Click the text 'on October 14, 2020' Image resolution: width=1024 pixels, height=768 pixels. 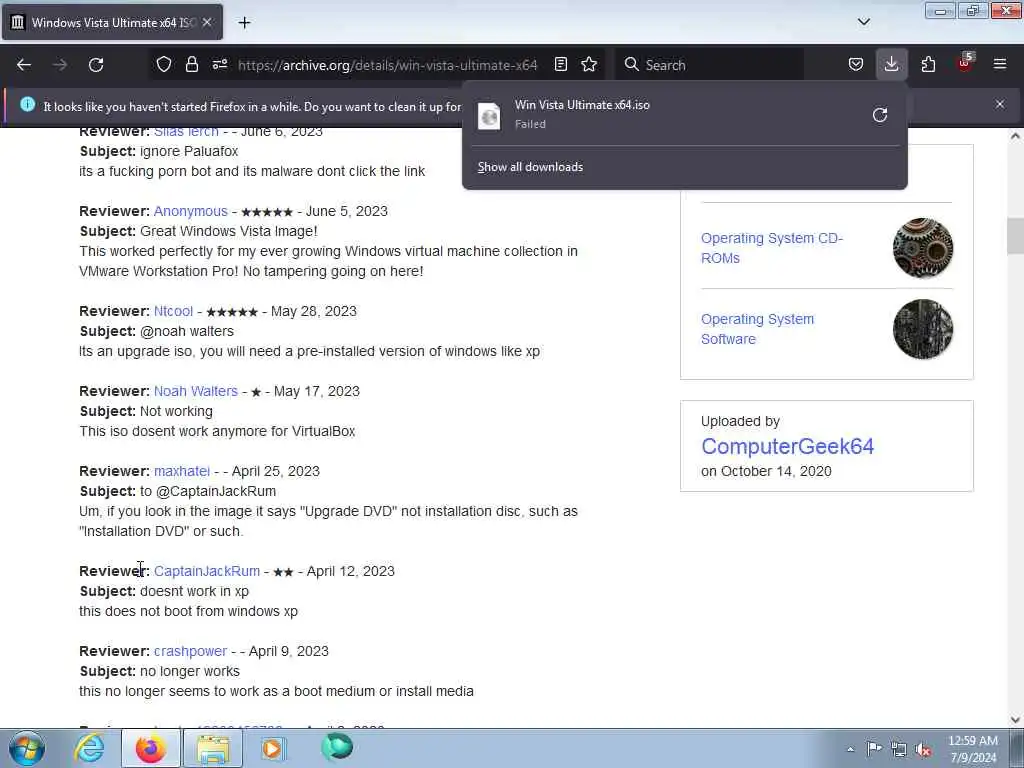(766, 472)
